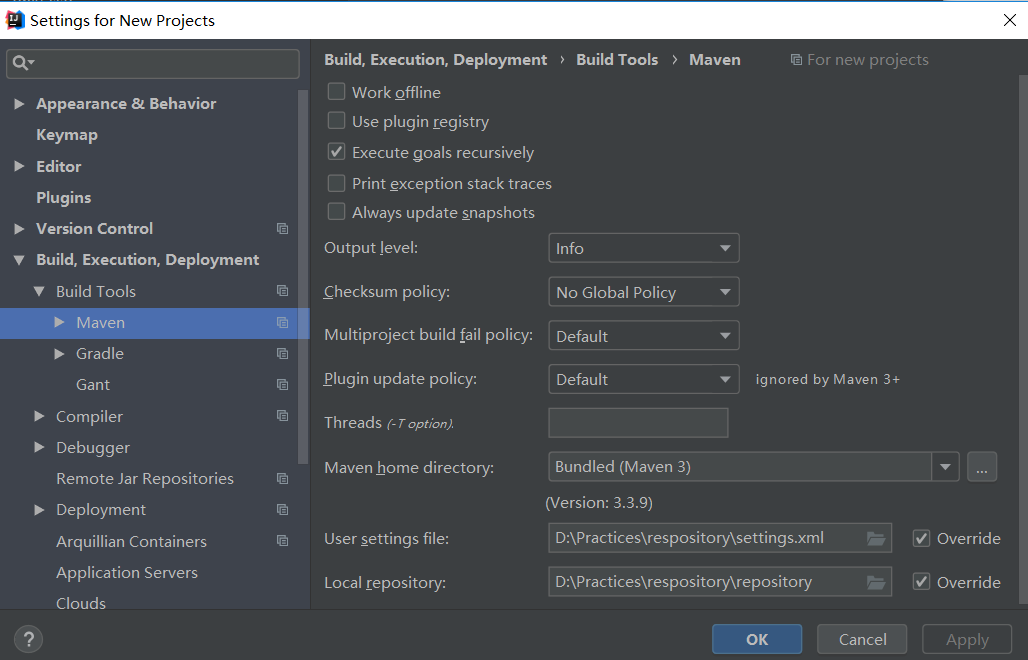Browse folder for Local repository
Image resolution: width=1028 pixels, height=660 pixels.
pos(876,582)
